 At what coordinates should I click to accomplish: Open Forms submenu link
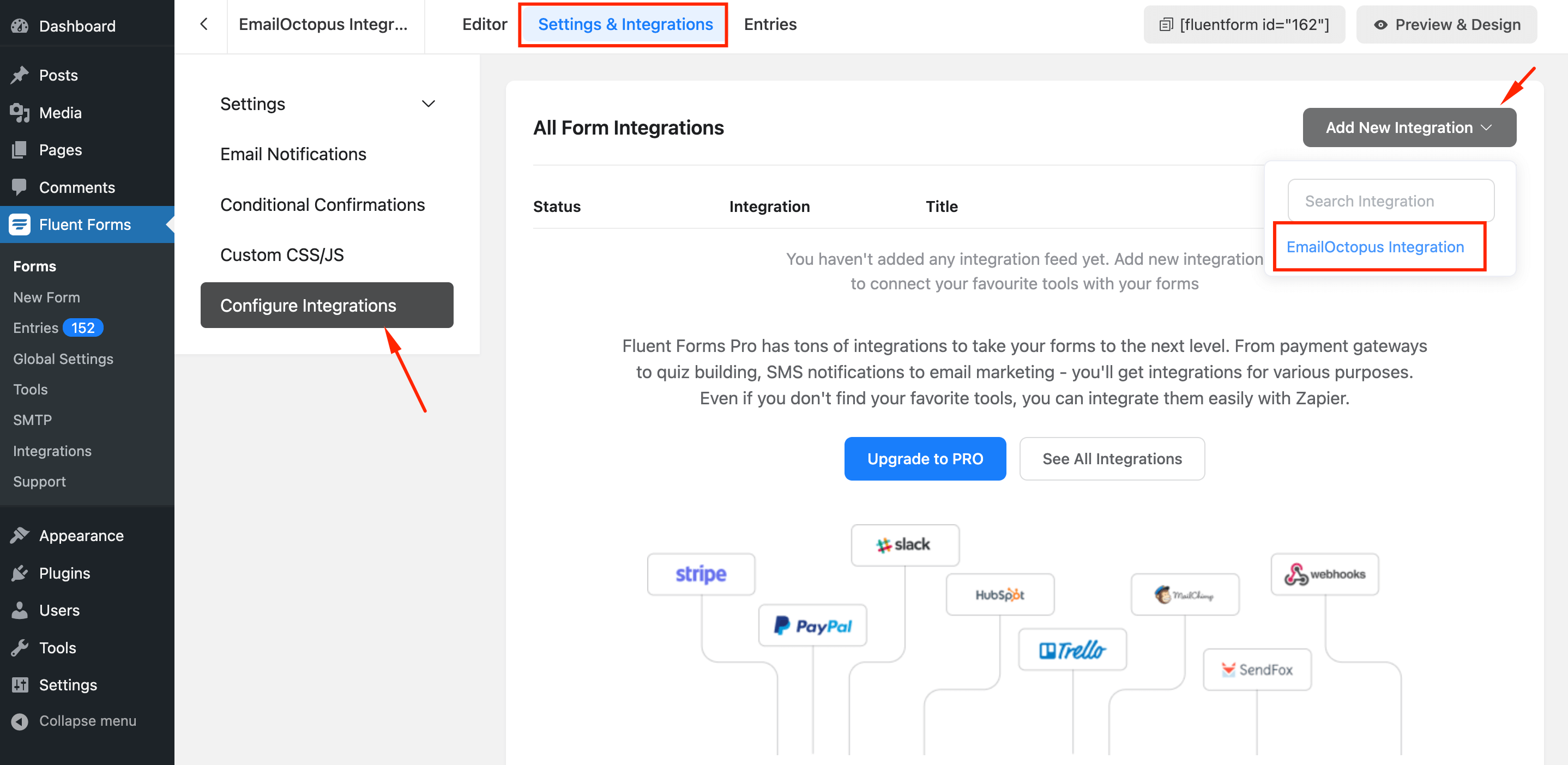(x=35, y=266)
